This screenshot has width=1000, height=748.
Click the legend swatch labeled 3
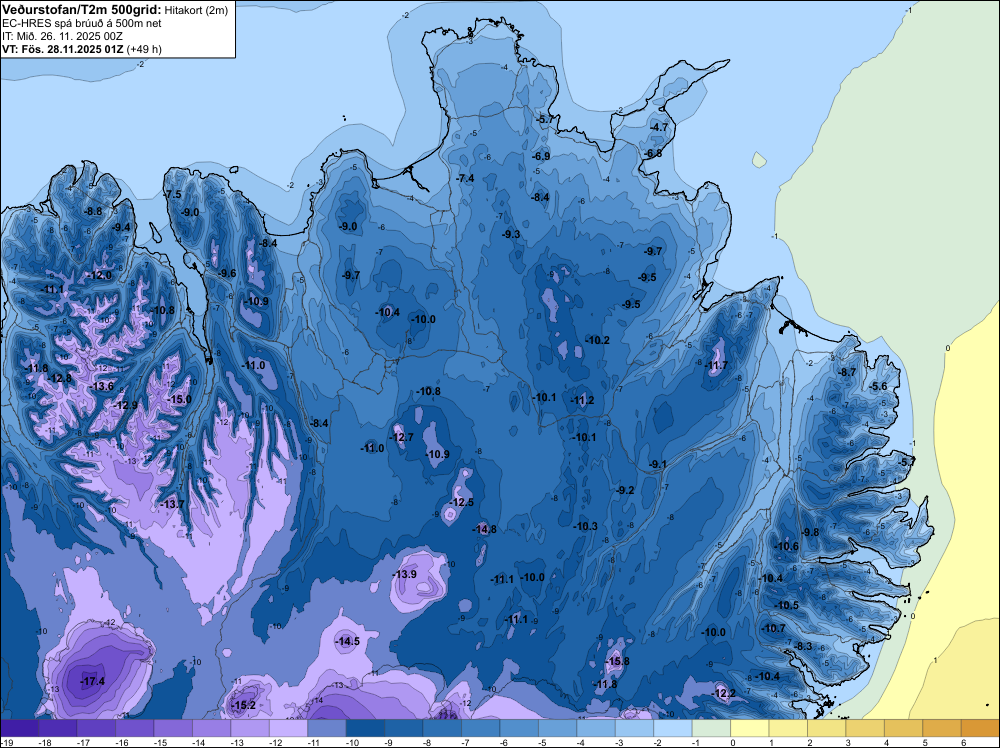point(865,728)
